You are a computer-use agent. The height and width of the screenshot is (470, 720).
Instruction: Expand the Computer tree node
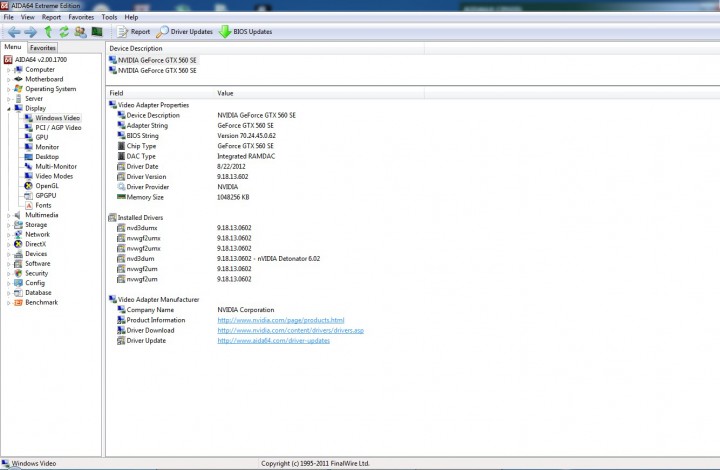[8, 70]
